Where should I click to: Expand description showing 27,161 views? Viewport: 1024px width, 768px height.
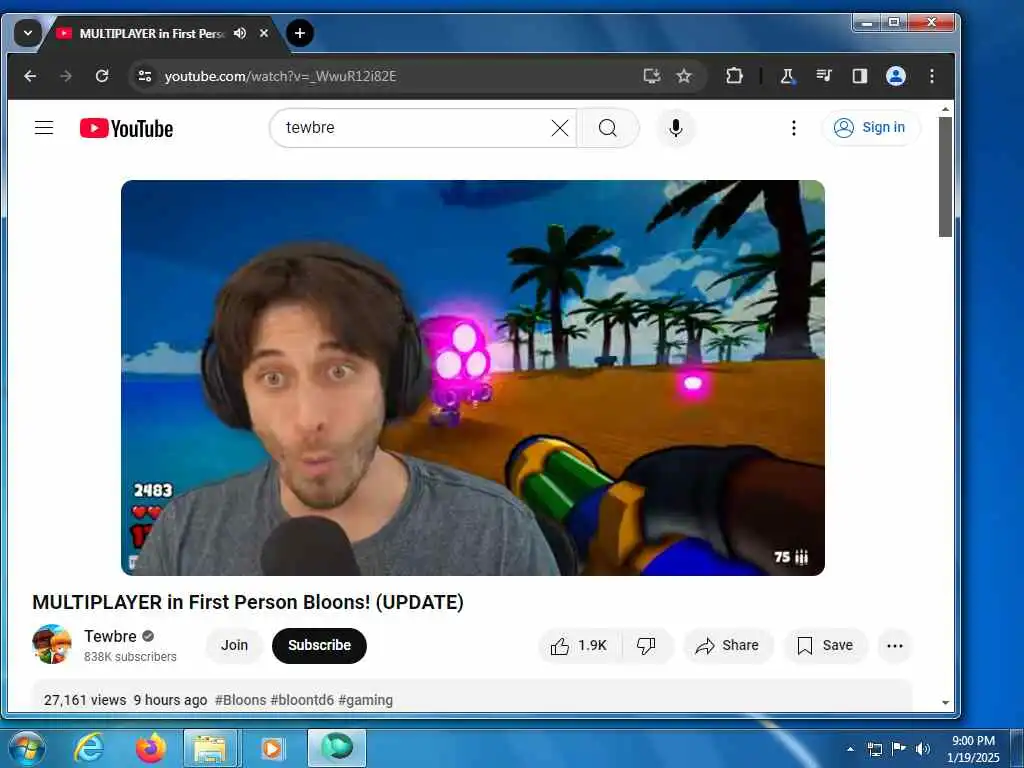coord(472,697)
